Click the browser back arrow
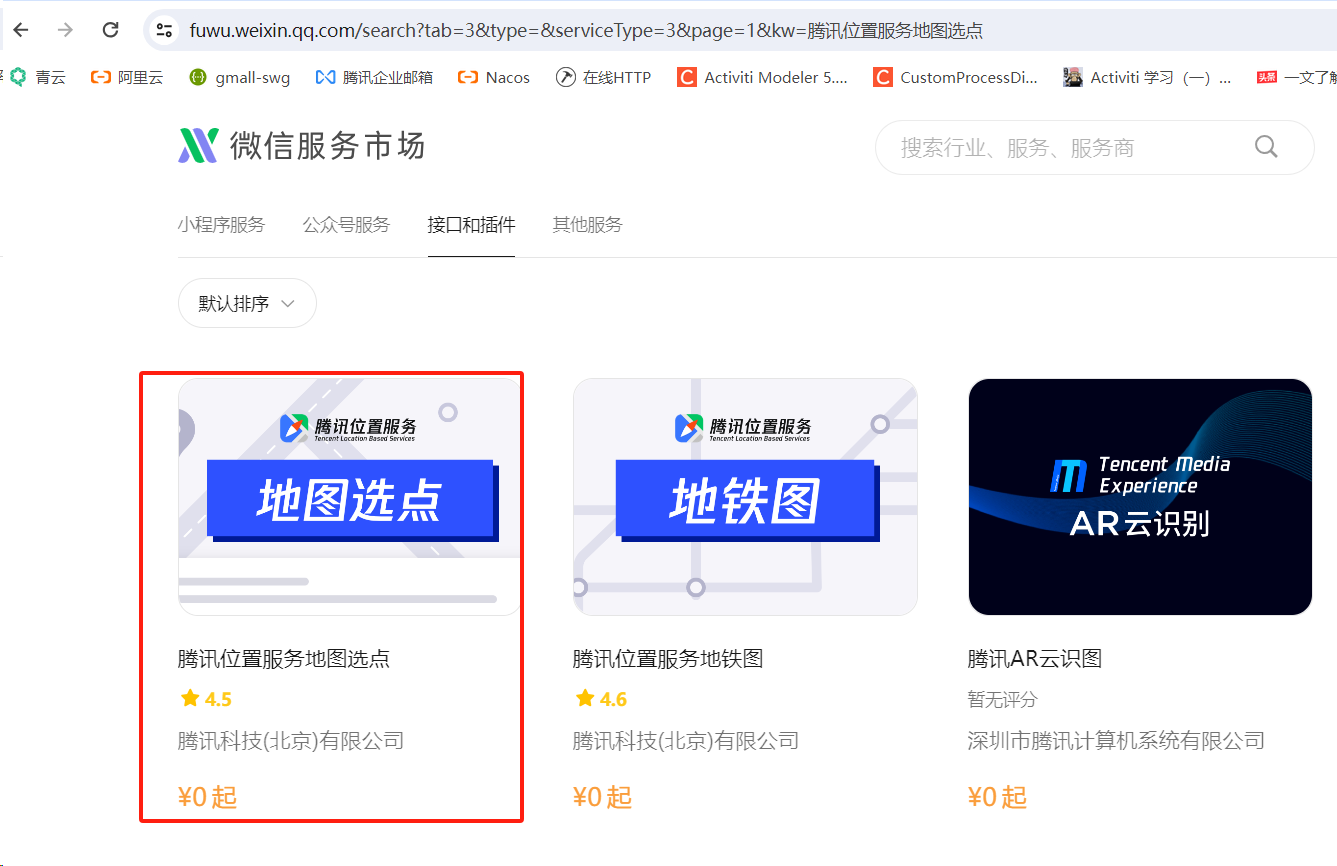This screenshot has width=1337, height=866. (20, 30)
